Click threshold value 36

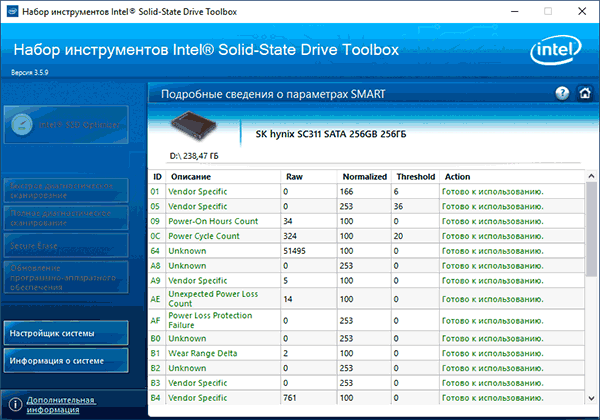point(398,207)
